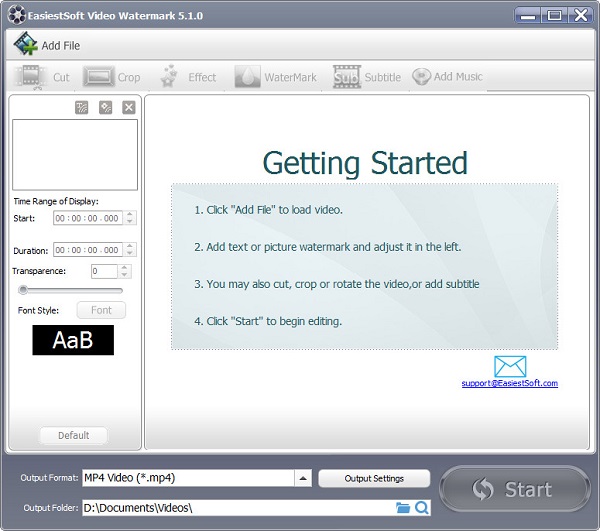Open the Cut tool
600x531 pixels.
42,77
